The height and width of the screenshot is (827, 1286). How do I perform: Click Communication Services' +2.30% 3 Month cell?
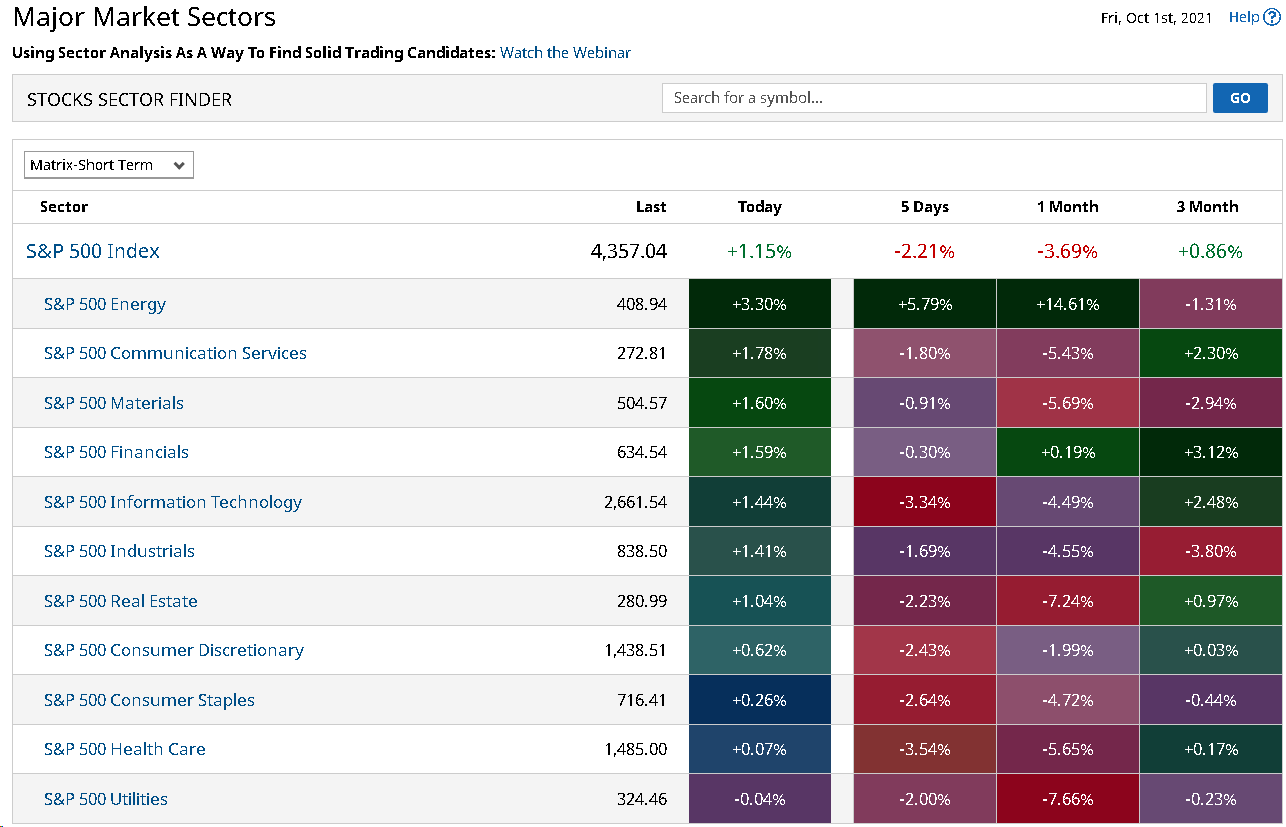[x=1210, y=353]
